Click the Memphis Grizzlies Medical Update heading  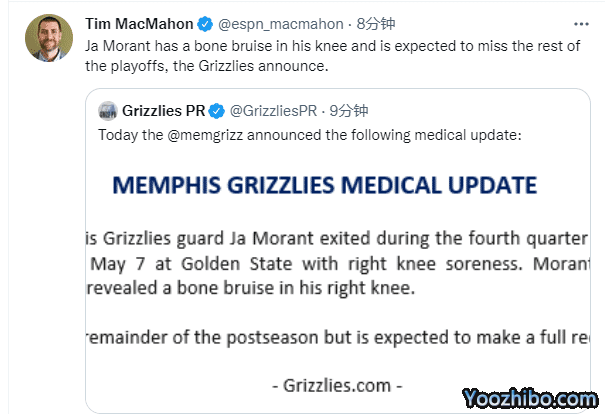tap(325, 185)
